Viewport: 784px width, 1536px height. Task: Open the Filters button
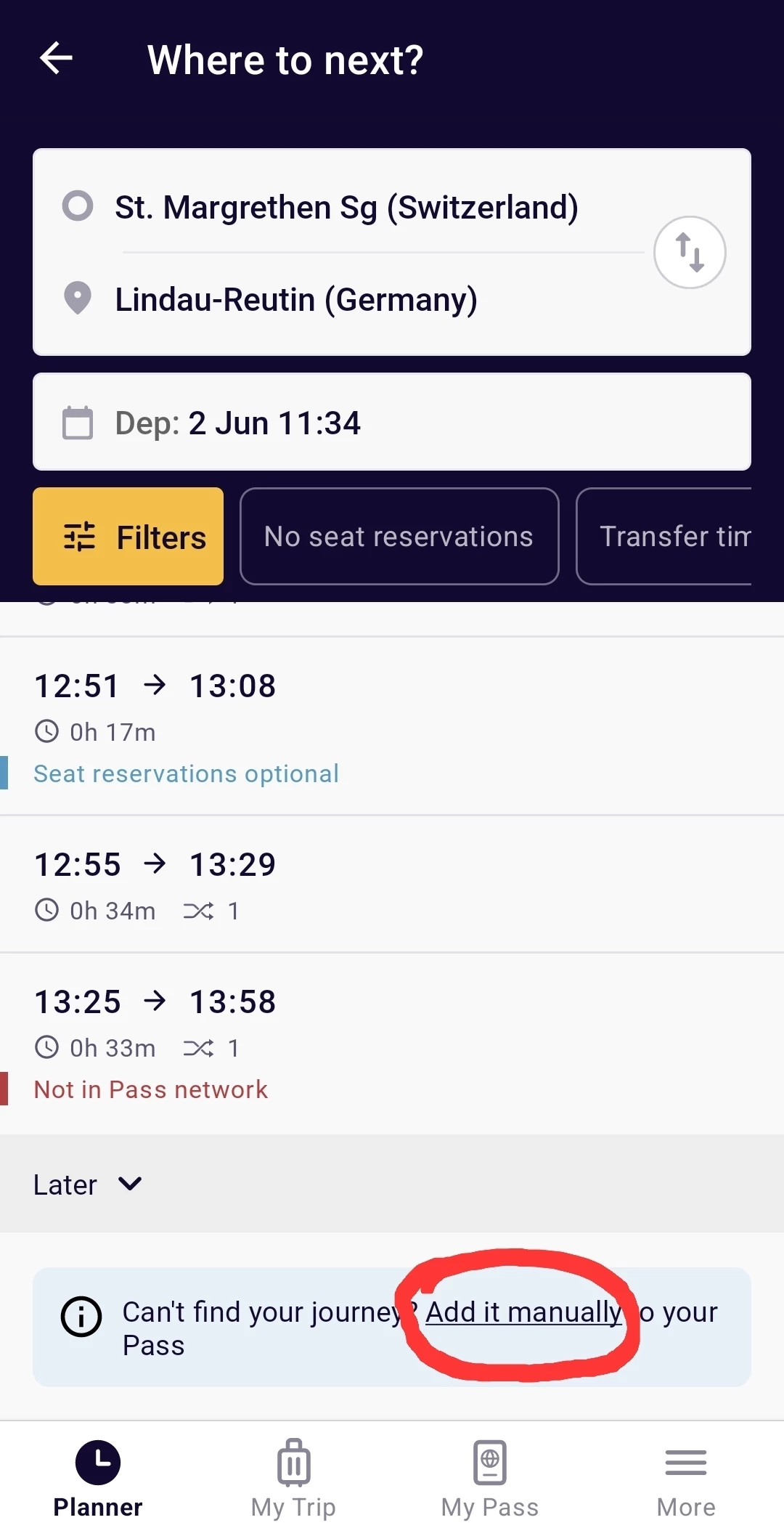tap(128, 536)
